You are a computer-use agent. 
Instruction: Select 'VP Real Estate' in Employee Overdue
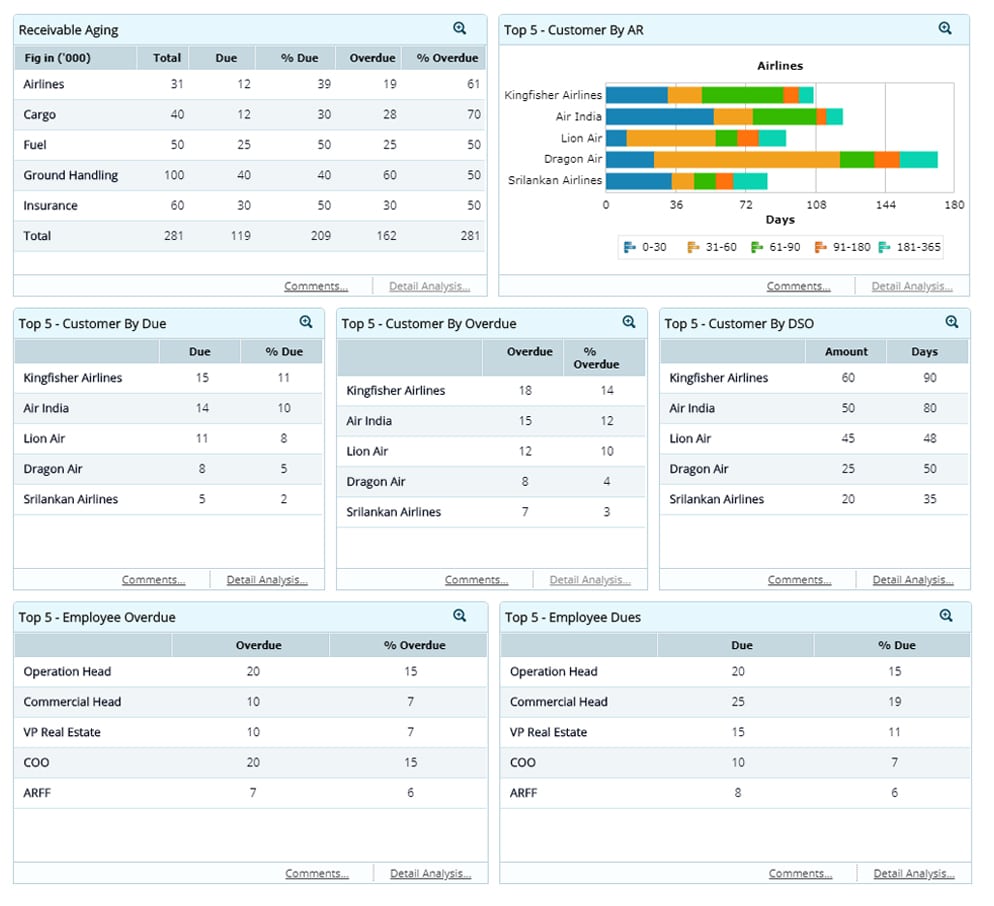[x=61, y=732]
